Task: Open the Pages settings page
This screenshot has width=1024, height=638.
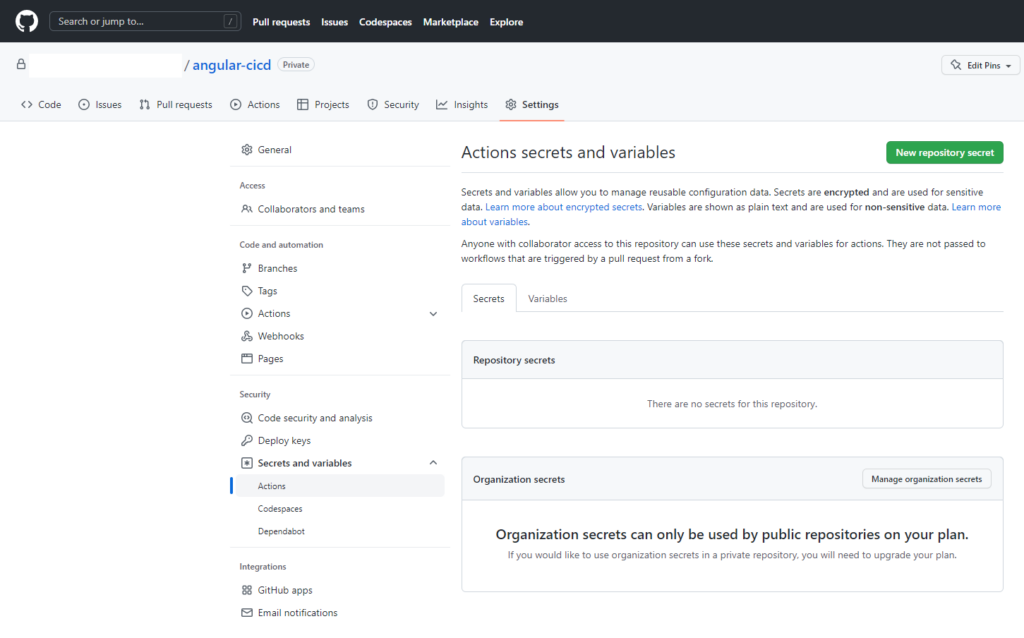Action: (270, 359)
